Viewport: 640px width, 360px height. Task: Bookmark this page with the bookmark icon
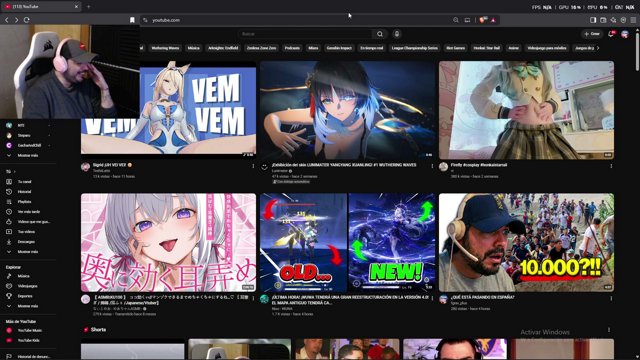pos(132,20)
